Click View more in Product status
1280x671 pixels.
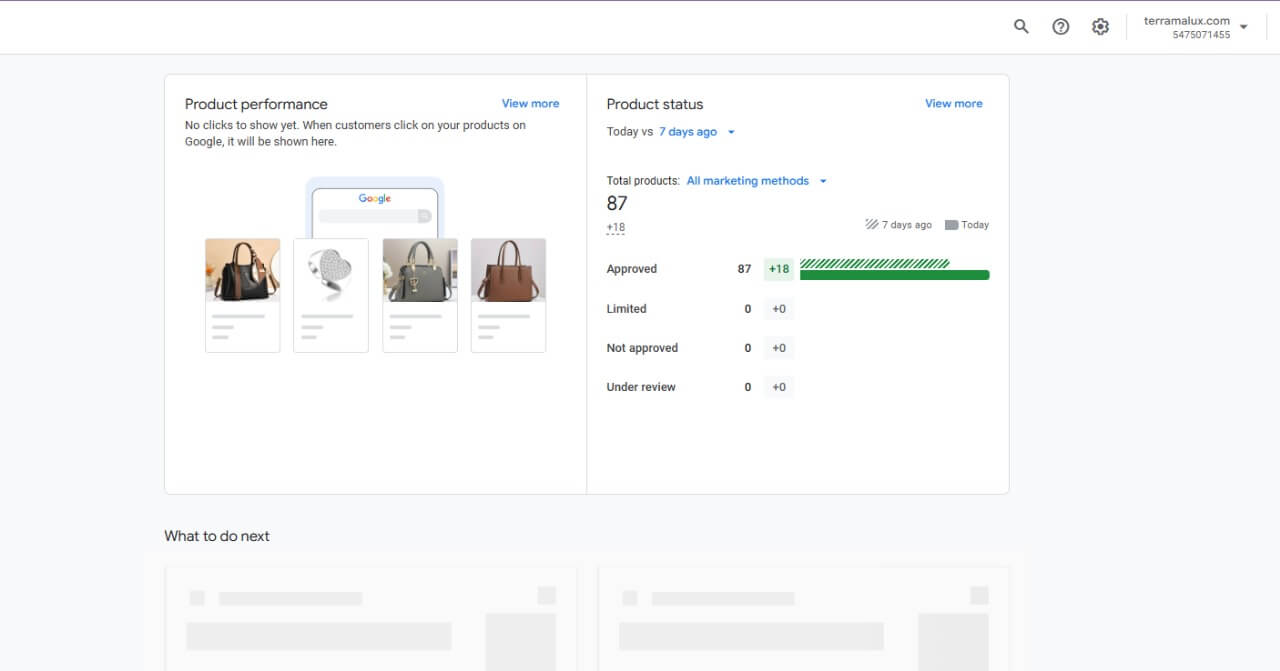(953, 103)
